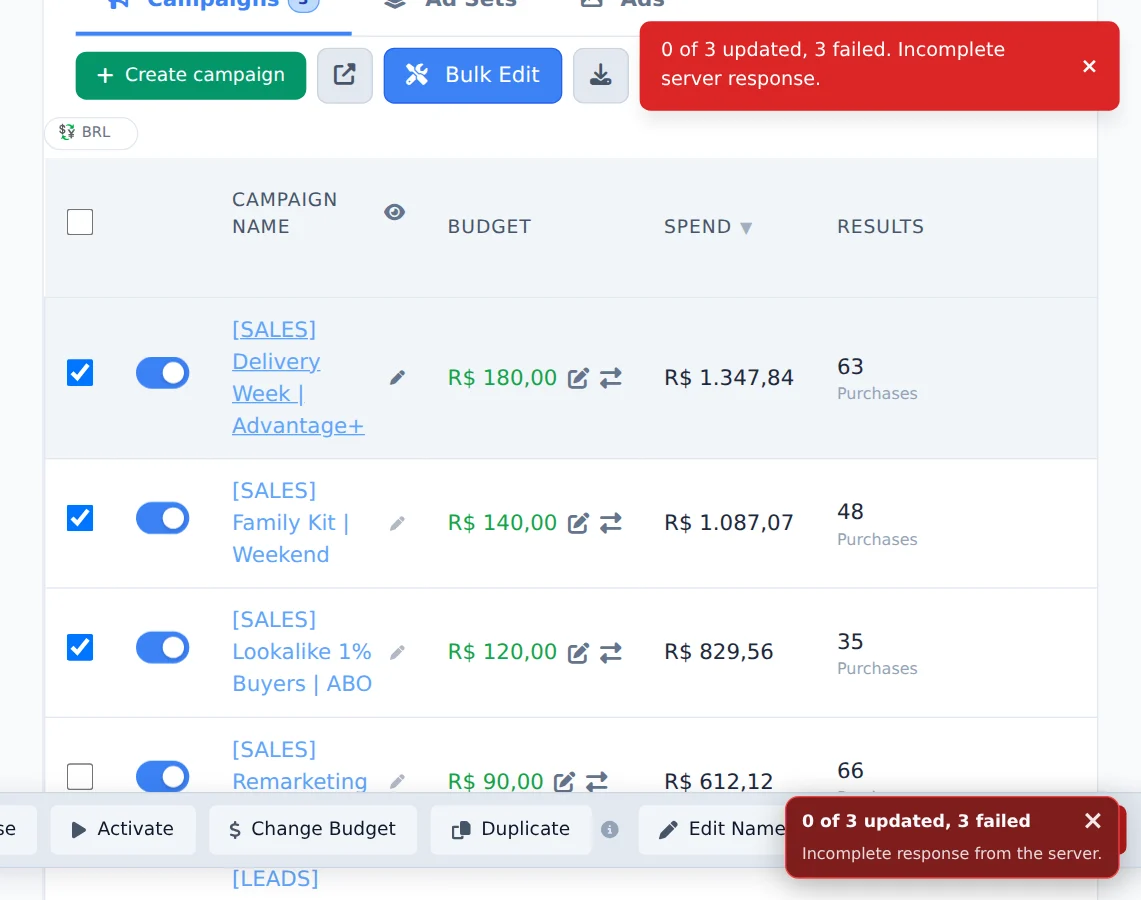
Task: Turn off the Family Kit campaign switch
Action: (162, 518)
